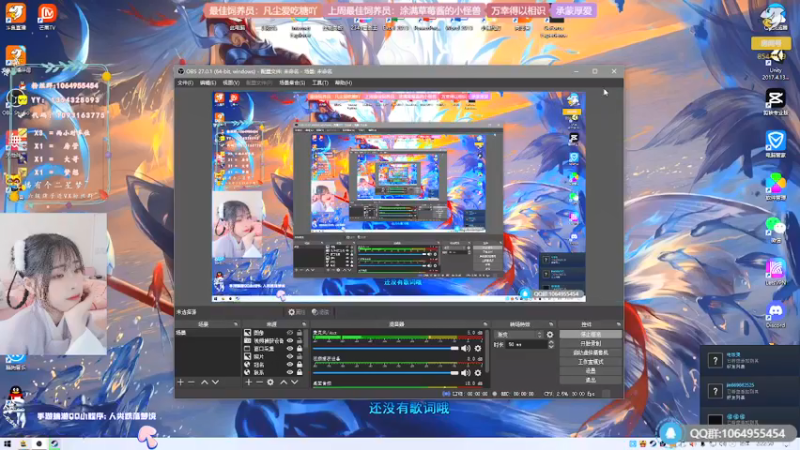
Task: Open the QQ penguin desktop icon
Action: click(16, 397)
